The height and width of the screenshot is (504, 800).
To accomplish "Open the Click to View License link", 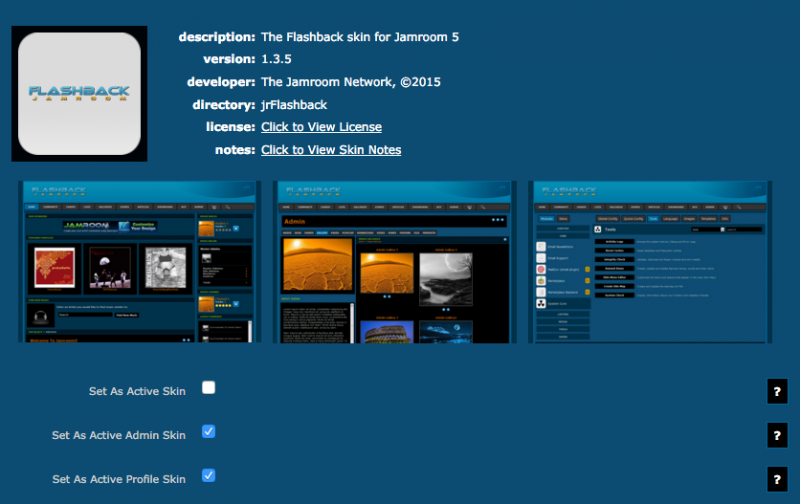I will pos(321,127).
